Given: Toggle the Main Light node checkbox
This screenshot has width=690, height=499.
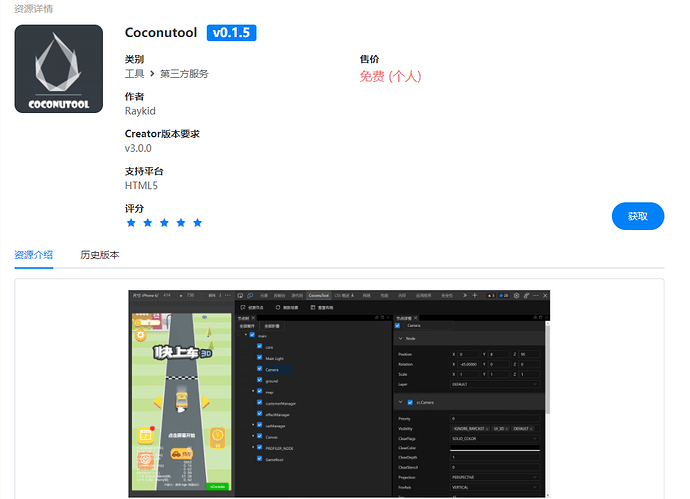Looking at the screenshot, I should (x=260, y=357).
